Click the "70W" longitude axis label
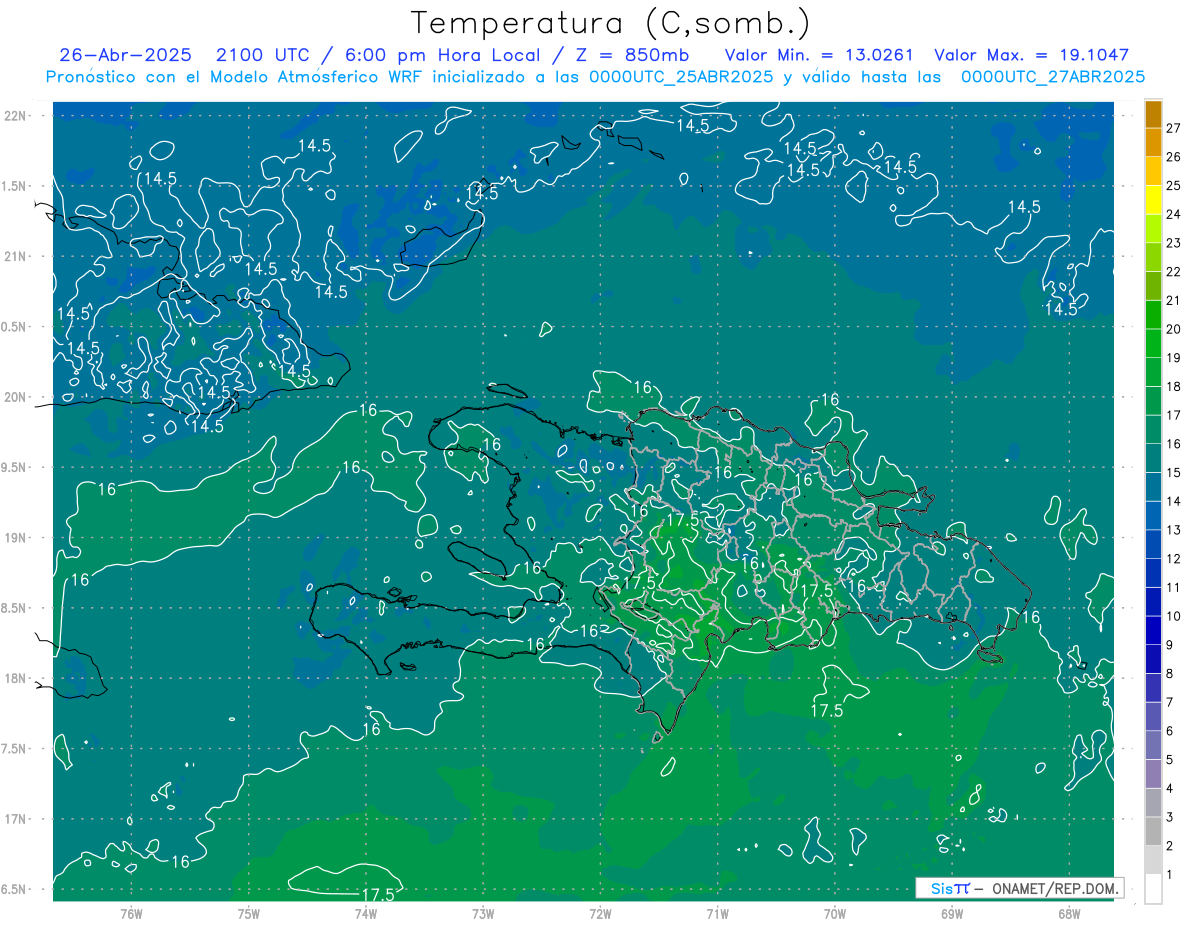 pyautogui.click(x=835, y=913)
